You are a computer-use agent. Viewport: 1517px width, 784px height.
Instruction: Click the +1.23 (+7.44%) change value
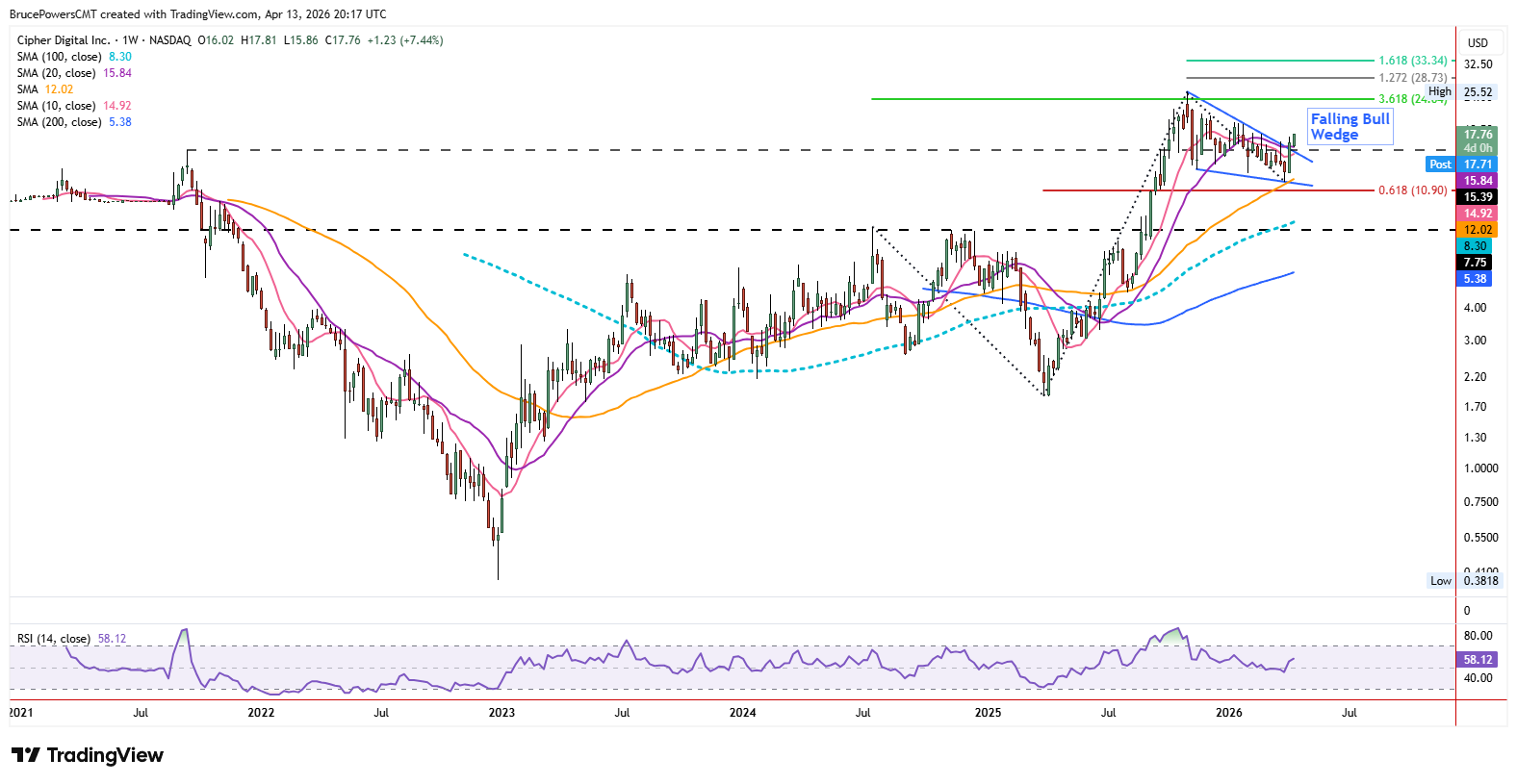coord(405,40)
